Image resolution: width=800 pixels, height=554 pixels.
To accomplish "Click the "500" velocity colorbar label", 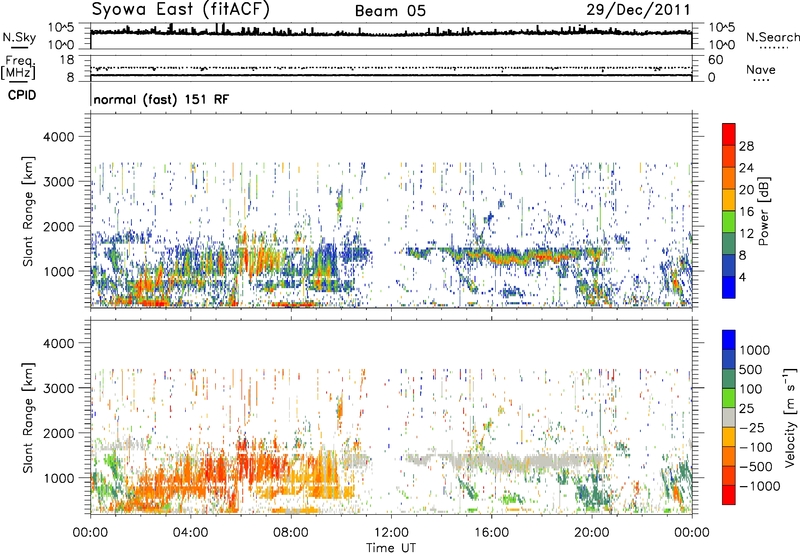I will [x=749, y=370].
